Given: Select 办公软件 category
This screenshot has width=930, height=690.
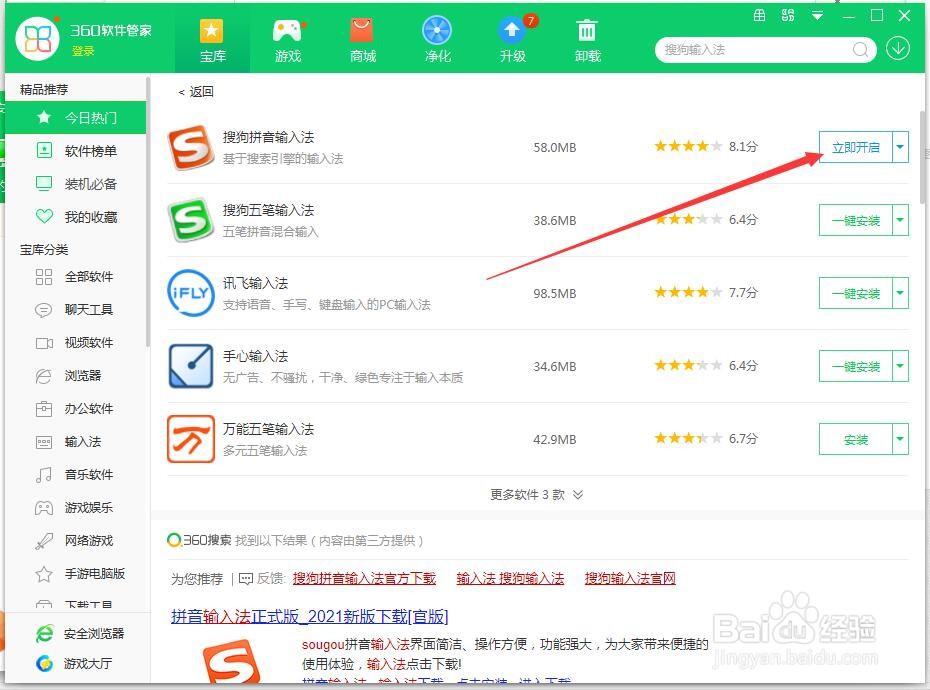Looking at the screenshot, I should coord(75,409).
